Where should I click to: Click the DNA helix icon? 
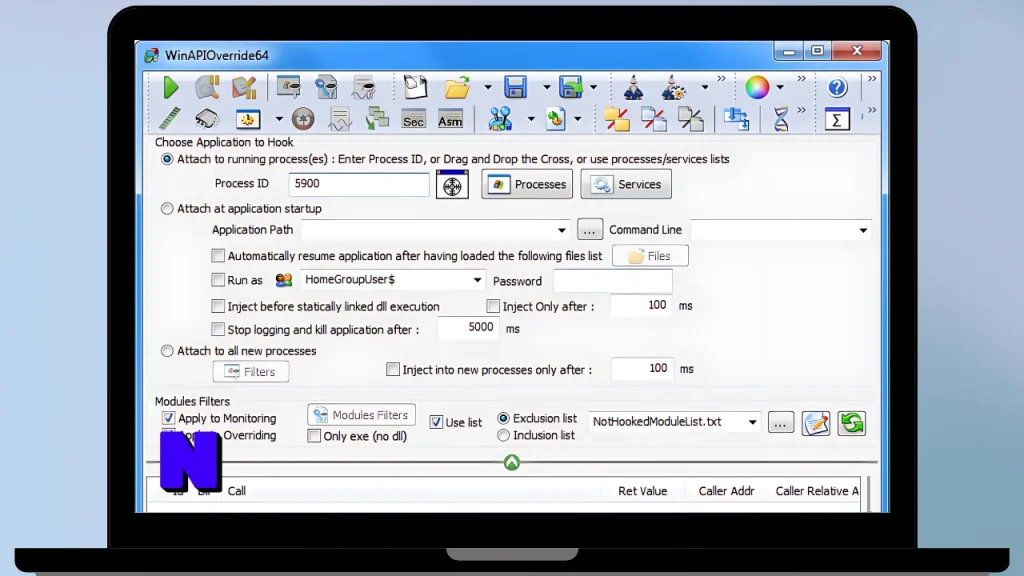pos(781,119)
